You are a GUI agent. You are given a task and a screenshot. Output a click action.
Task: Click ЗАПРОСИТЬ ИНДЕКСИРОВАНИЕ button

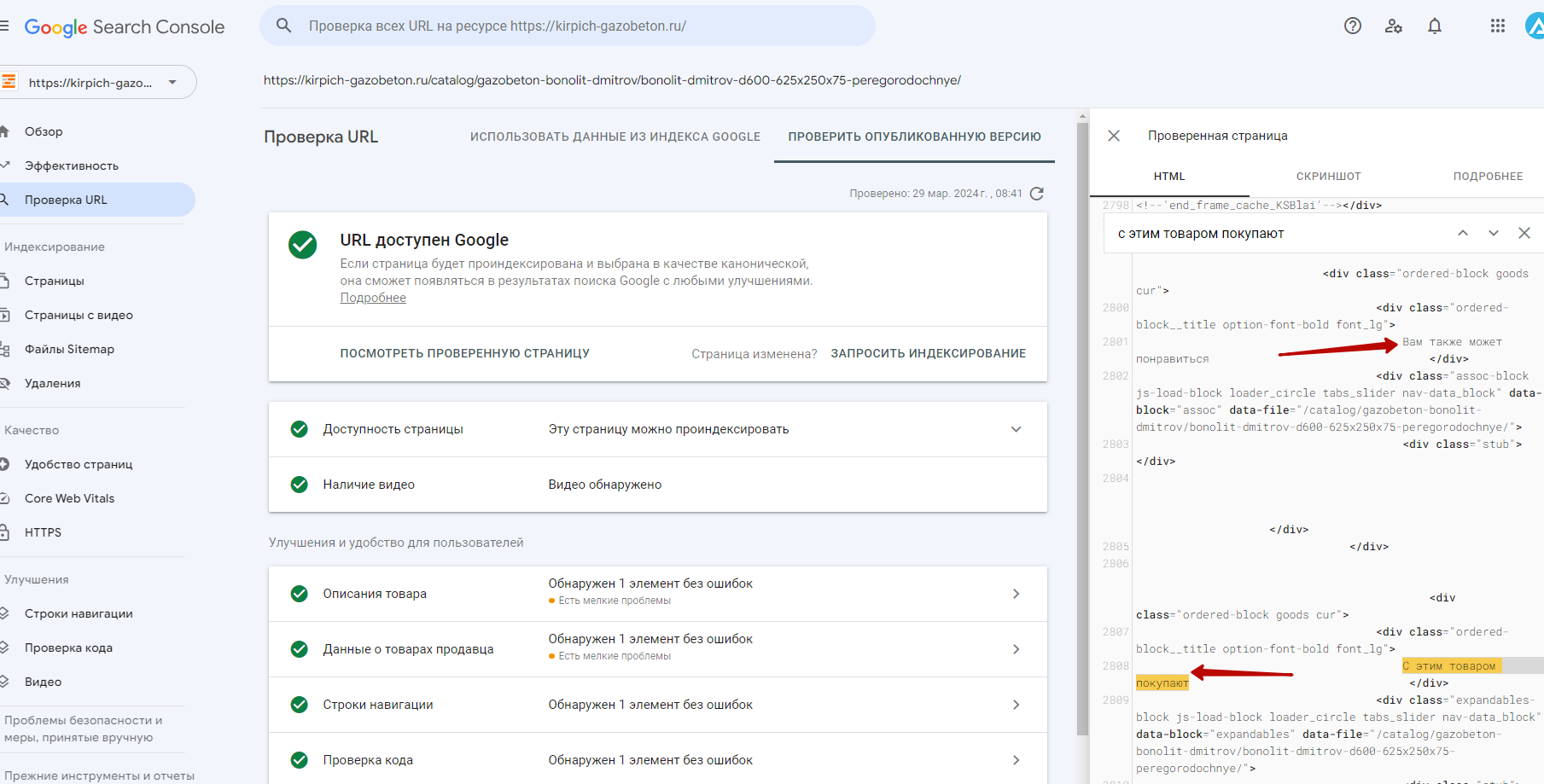click(928, 353)
